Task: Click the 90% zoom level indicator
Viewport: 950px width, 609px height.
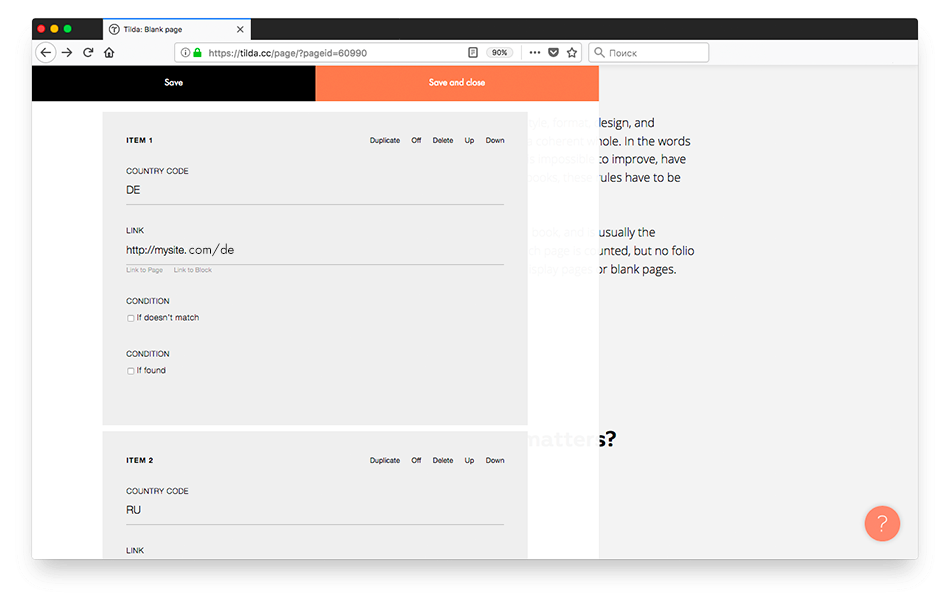Action: coord(499,52)
